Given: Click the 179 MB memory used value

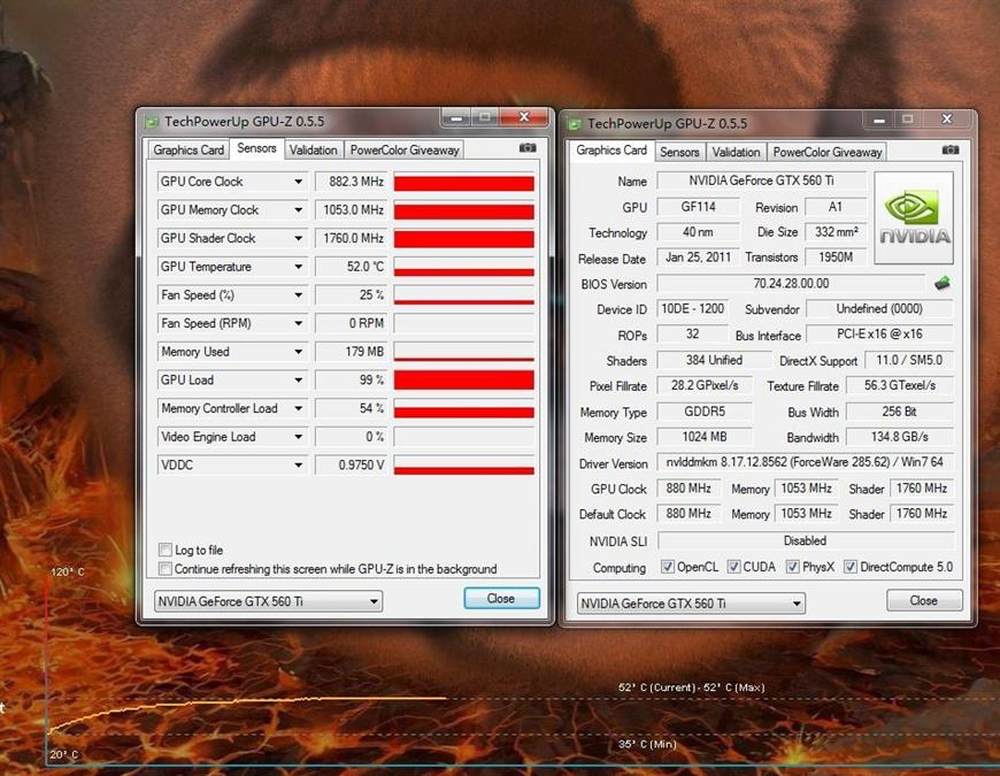Looking at the screenshot, I should (x=351, y=351).
